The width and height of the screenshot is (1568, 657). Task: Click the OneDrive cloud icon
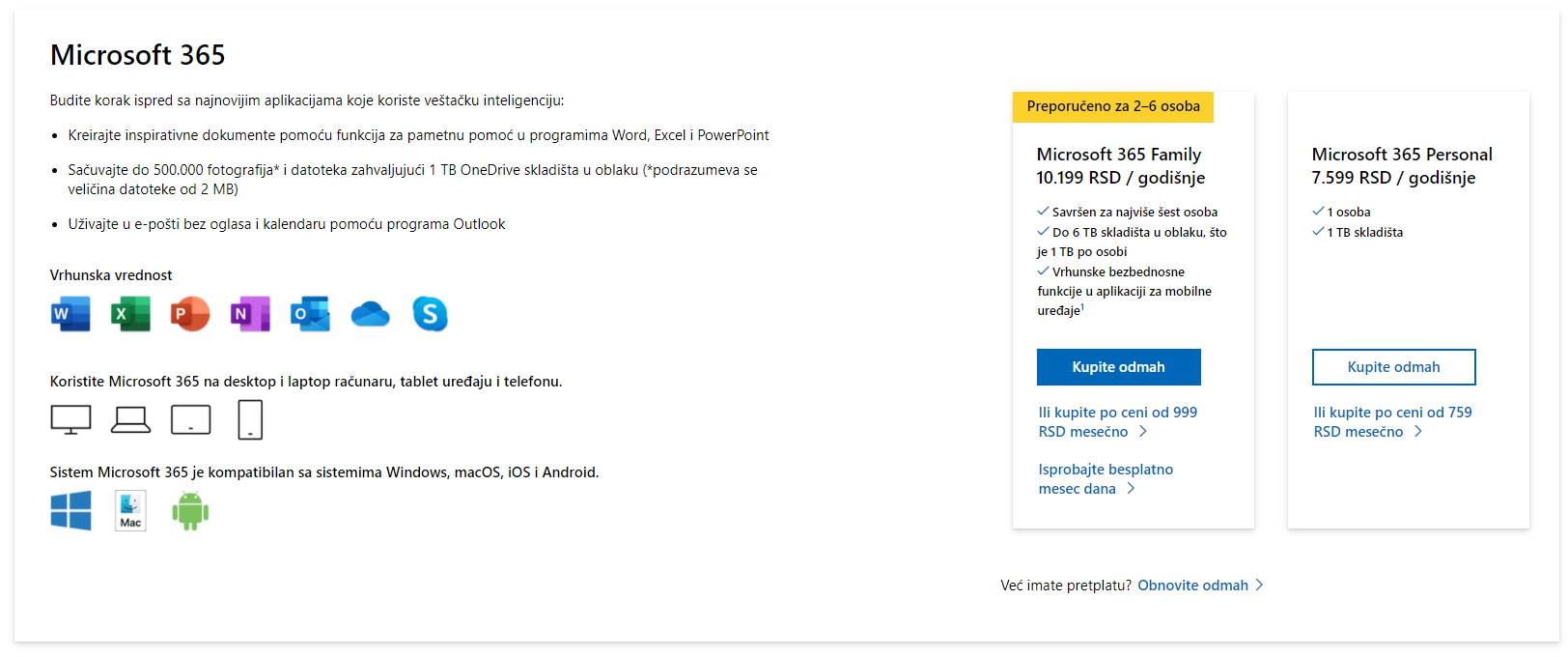coord(370,313)
